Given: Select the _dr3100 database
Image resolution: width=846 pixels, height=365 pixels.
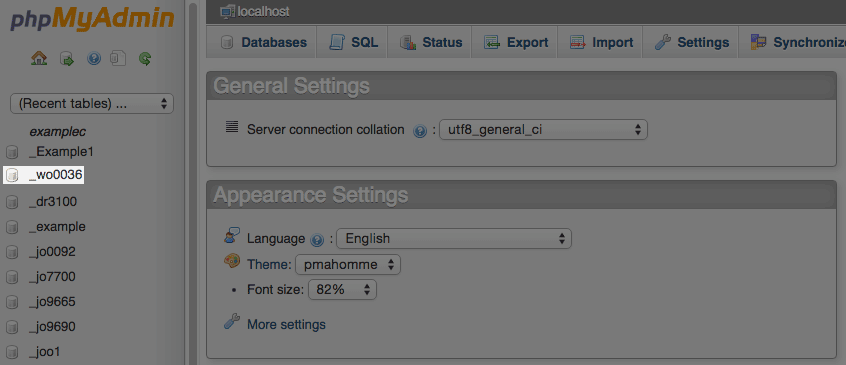Looking at the screenshot, I should 53,202.
